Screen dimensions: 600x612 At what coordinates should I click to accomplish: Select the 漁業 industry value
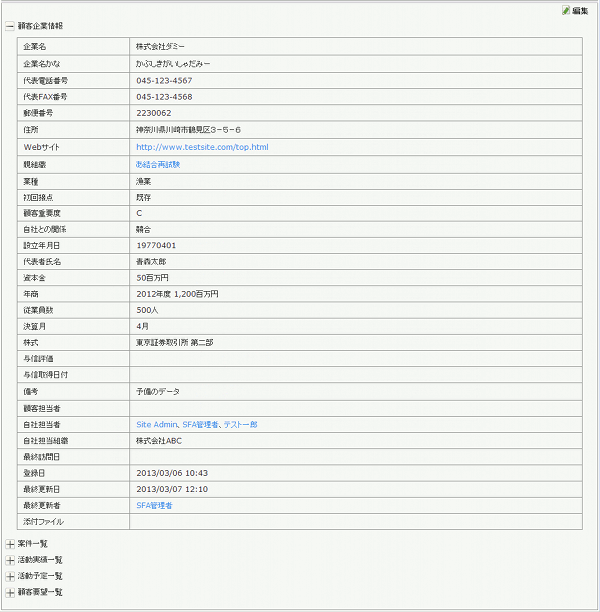143,181
